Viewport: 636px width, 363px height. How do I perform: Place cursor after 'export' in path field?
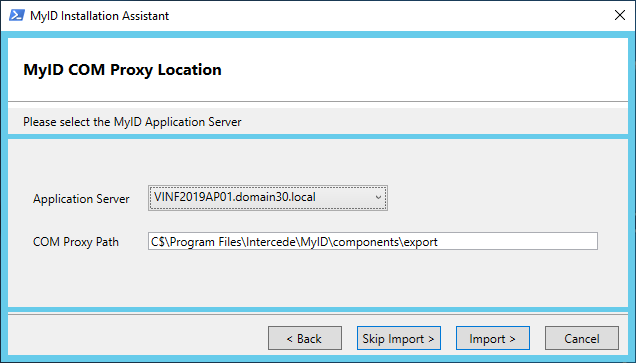click(x=438, y=242)
